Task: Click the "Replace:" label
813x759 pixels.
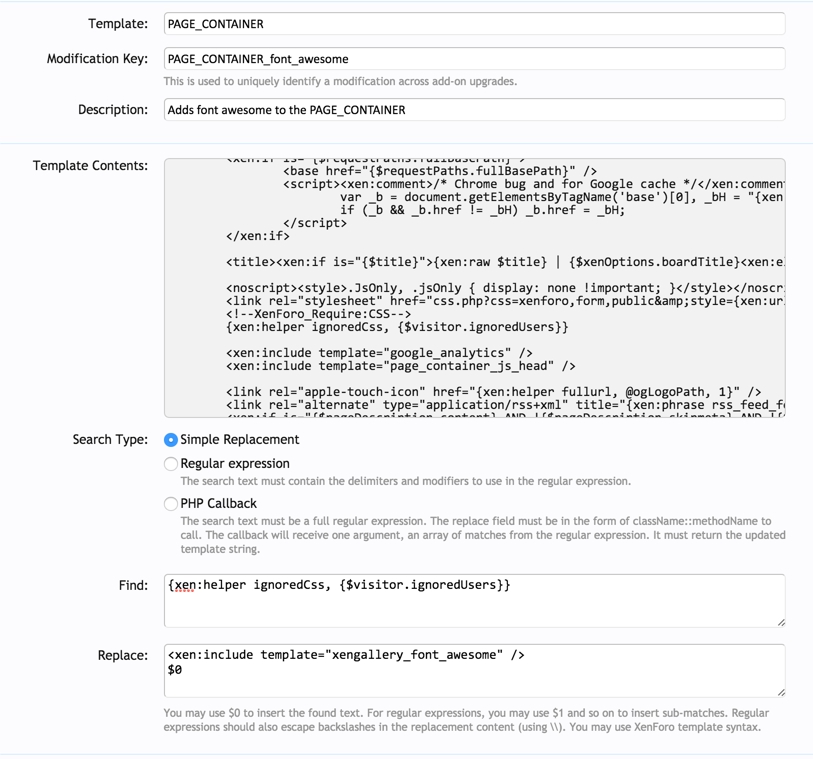Action: pyautogui.click(x=123, y=655)
